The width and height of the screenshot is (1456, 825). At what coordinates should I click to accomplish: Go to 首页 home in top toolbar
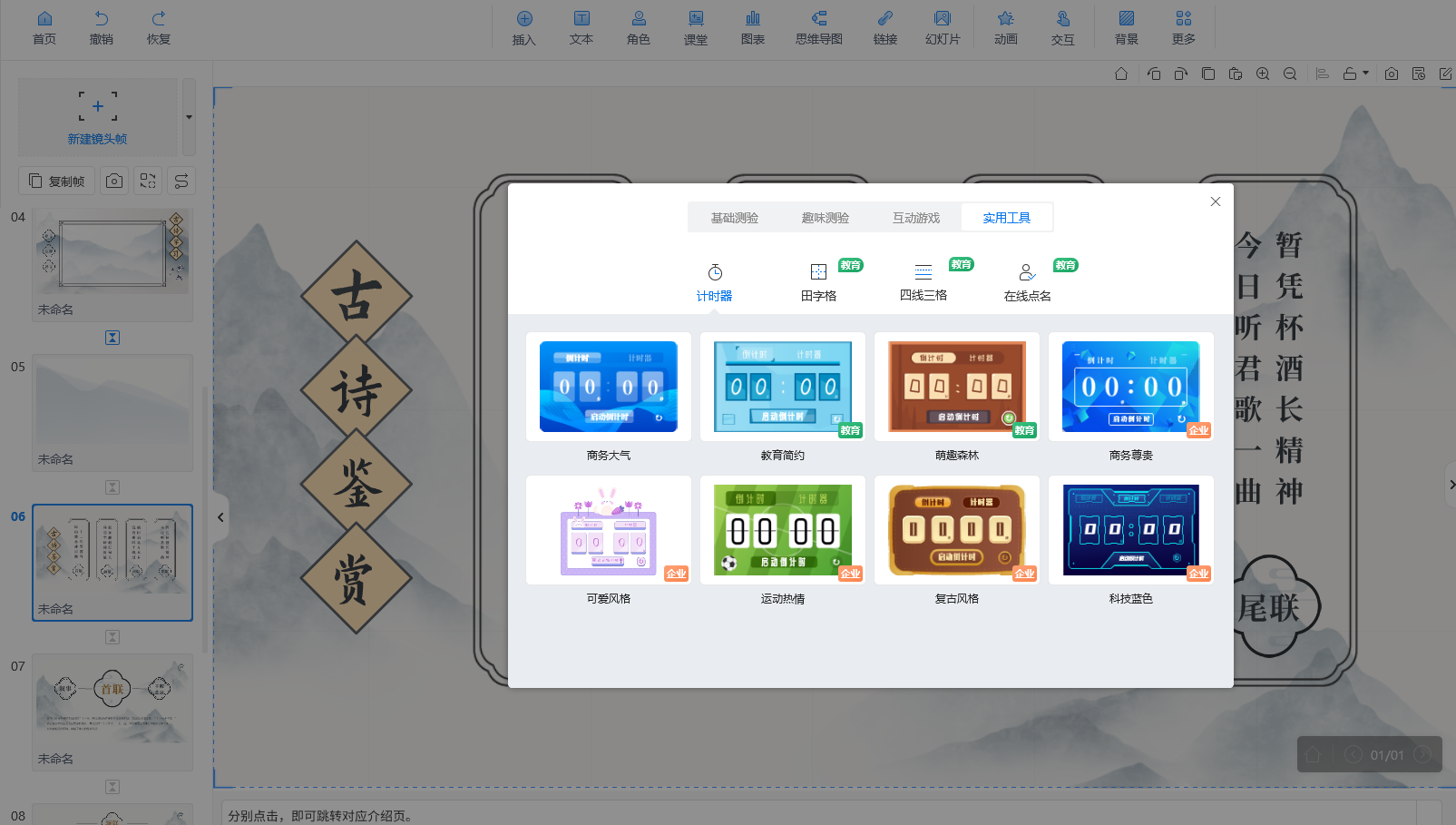(x=44, y=28)
